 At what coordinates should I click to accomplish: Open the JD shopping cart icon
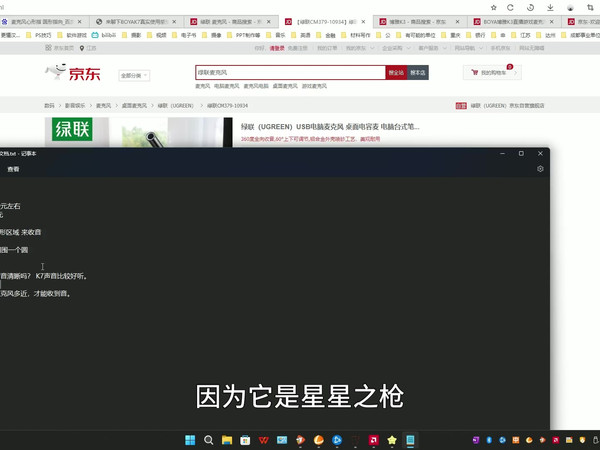point(475,72)
